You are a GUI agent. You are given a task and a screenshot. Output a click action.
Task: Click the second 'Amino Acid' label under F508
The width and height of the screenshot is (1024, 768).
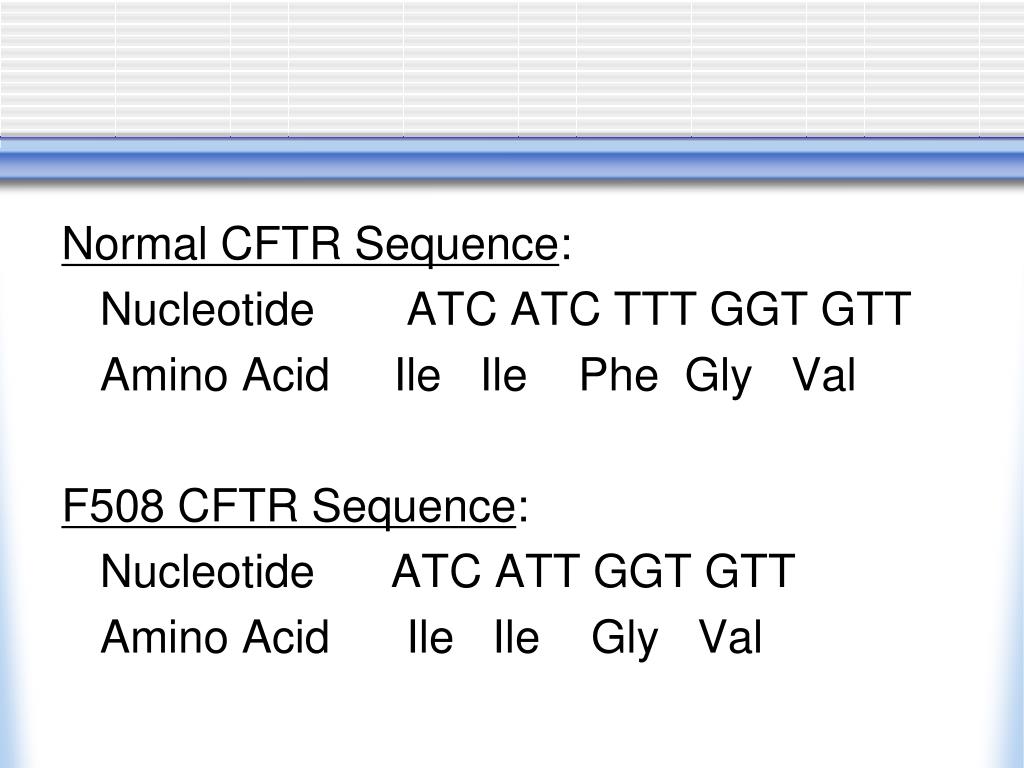tap(215, 637)
